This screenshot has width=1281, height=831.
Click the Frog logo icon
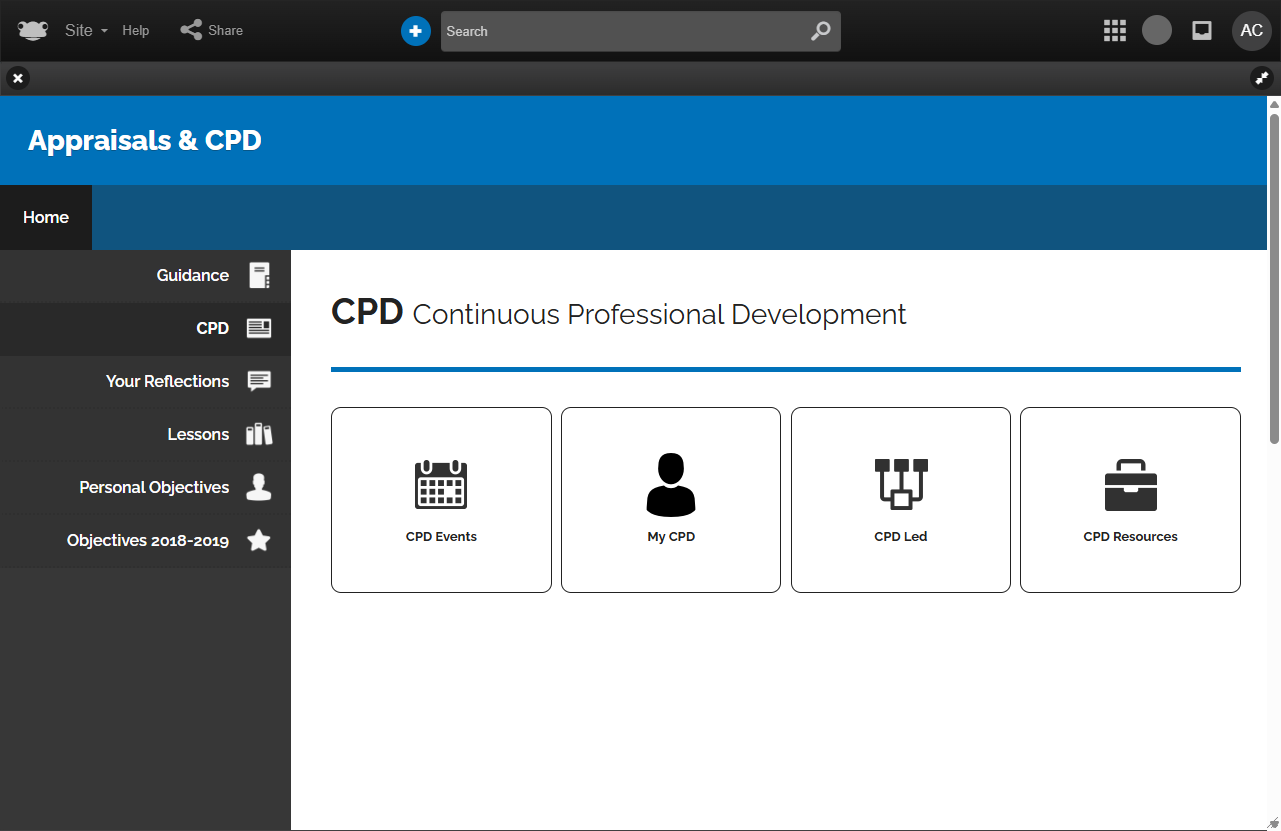coord(33,30)
